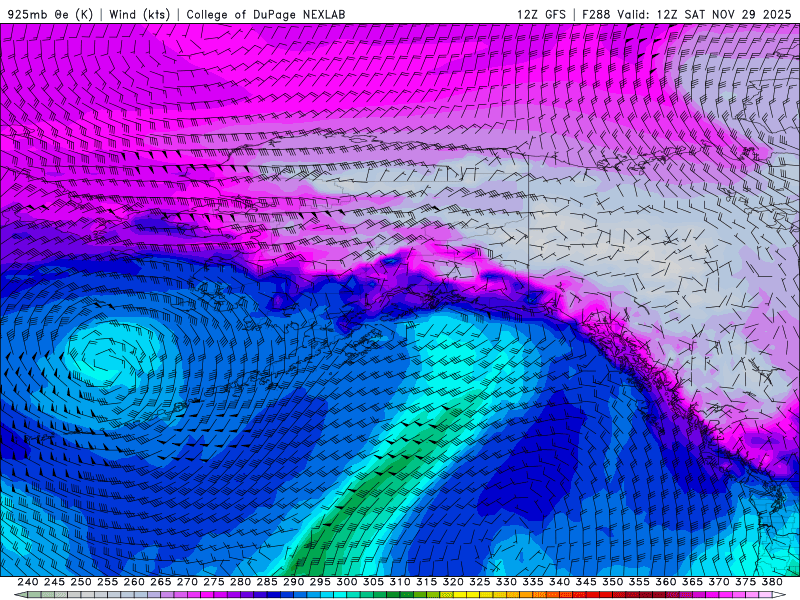Click the 370 value on the color scale
The height and width of the screenshot is (600, 800).
tap(719, 582)
